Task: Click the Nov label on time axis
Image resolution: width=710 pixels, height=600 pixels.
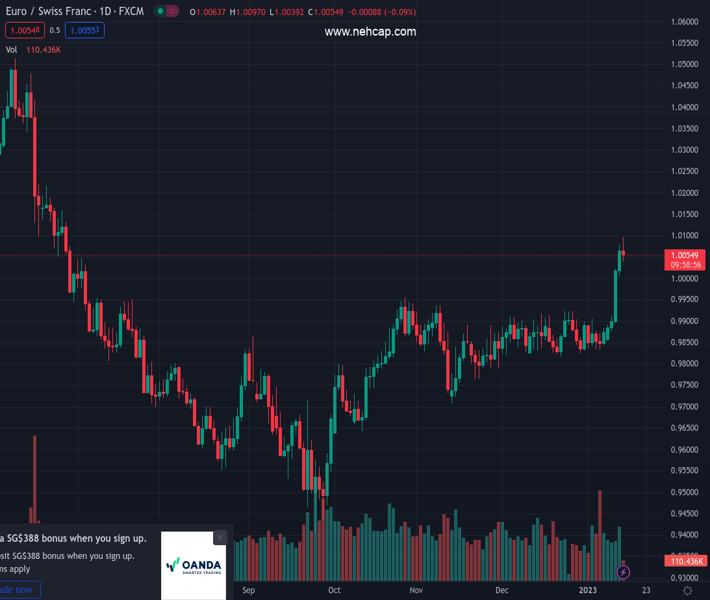Action: click(417, 590)
